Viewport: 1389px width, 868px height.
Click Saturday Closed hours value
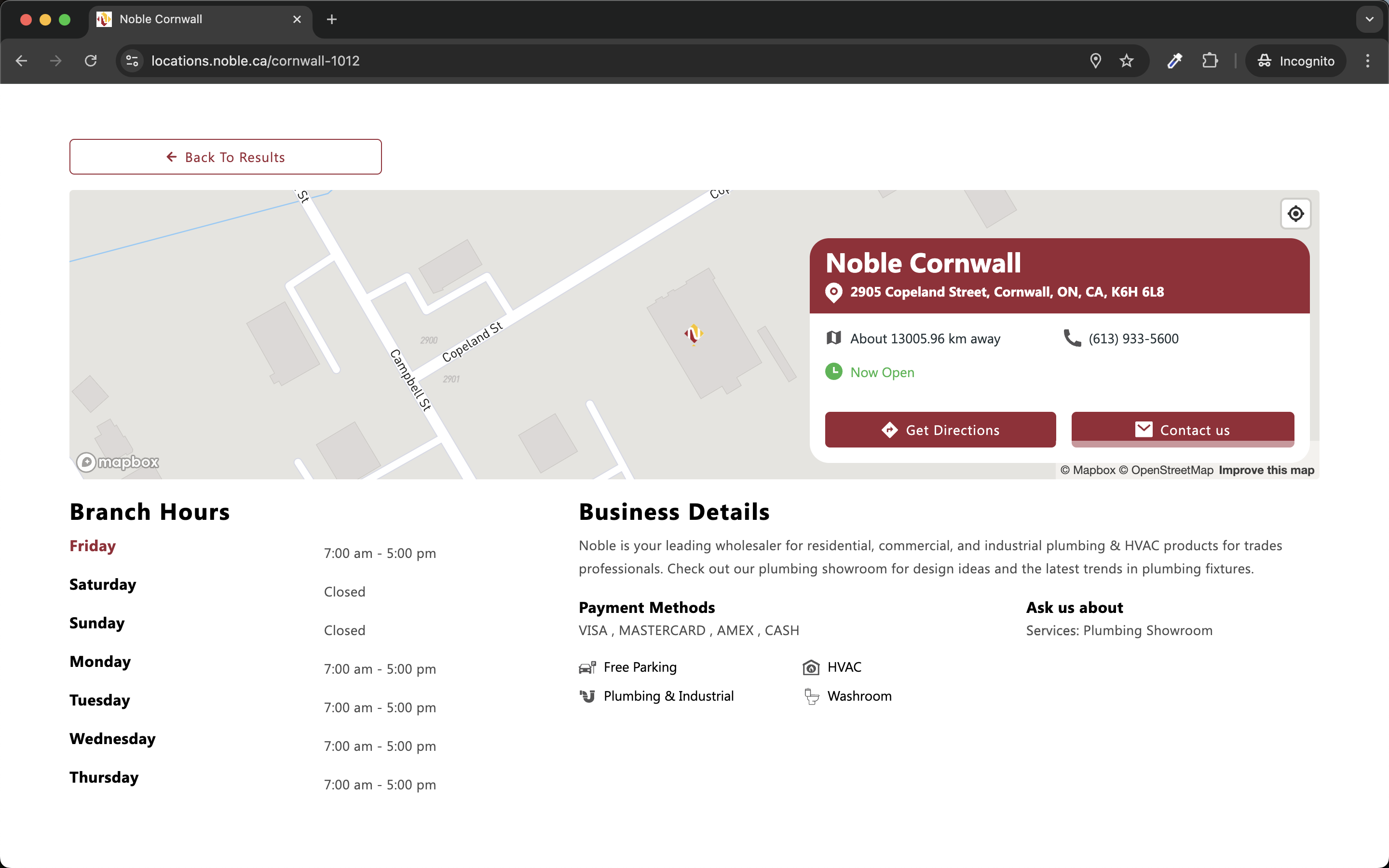344,592
